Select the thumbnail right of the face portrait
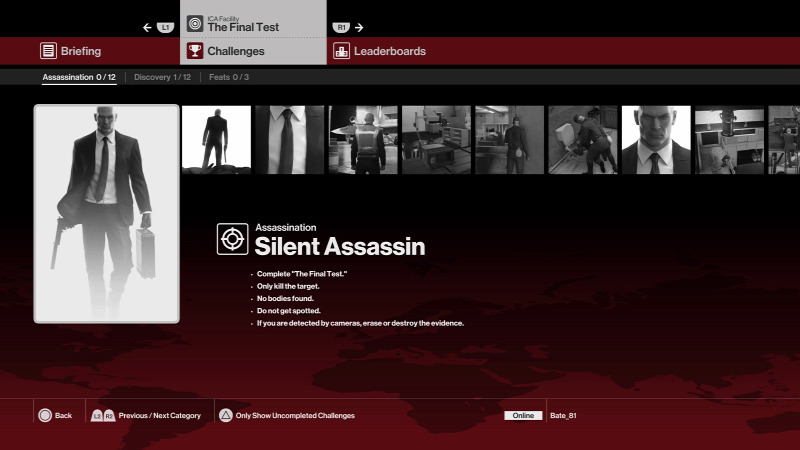 tap(729, 140)
